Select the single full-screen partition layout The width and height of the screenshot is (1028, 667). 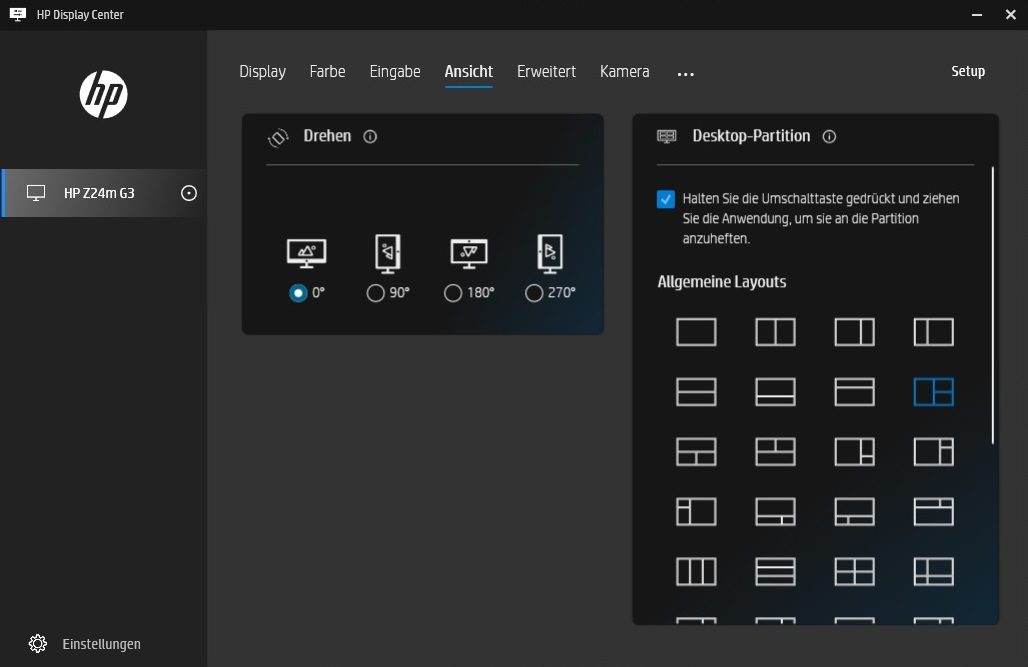(696, 332)
